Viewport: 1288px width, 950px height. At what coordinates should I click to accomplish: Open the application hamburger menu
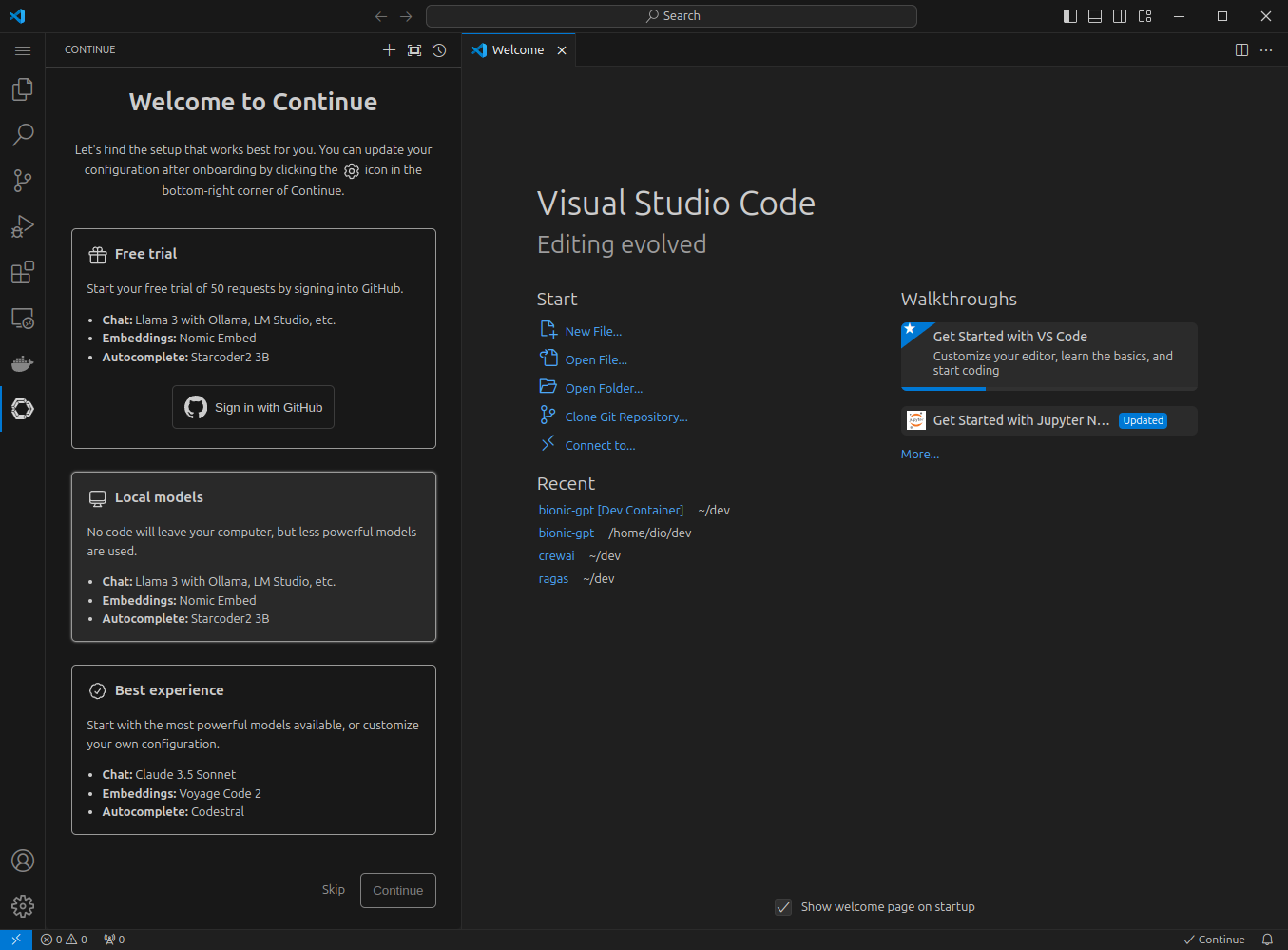point(23,50)
